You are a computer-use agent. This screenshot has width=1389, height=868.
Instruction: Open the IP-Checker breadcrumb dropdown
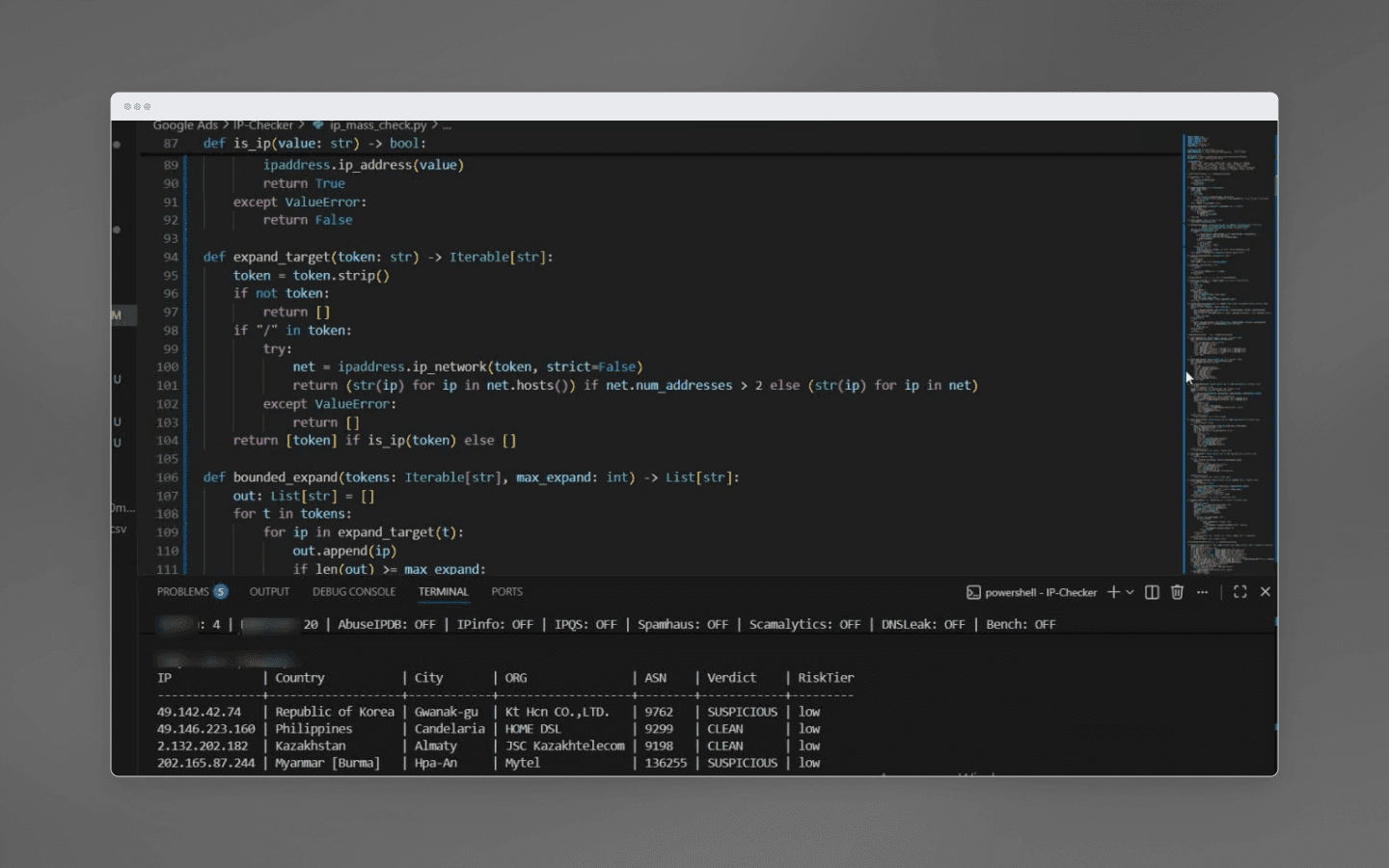coord(263,124)
